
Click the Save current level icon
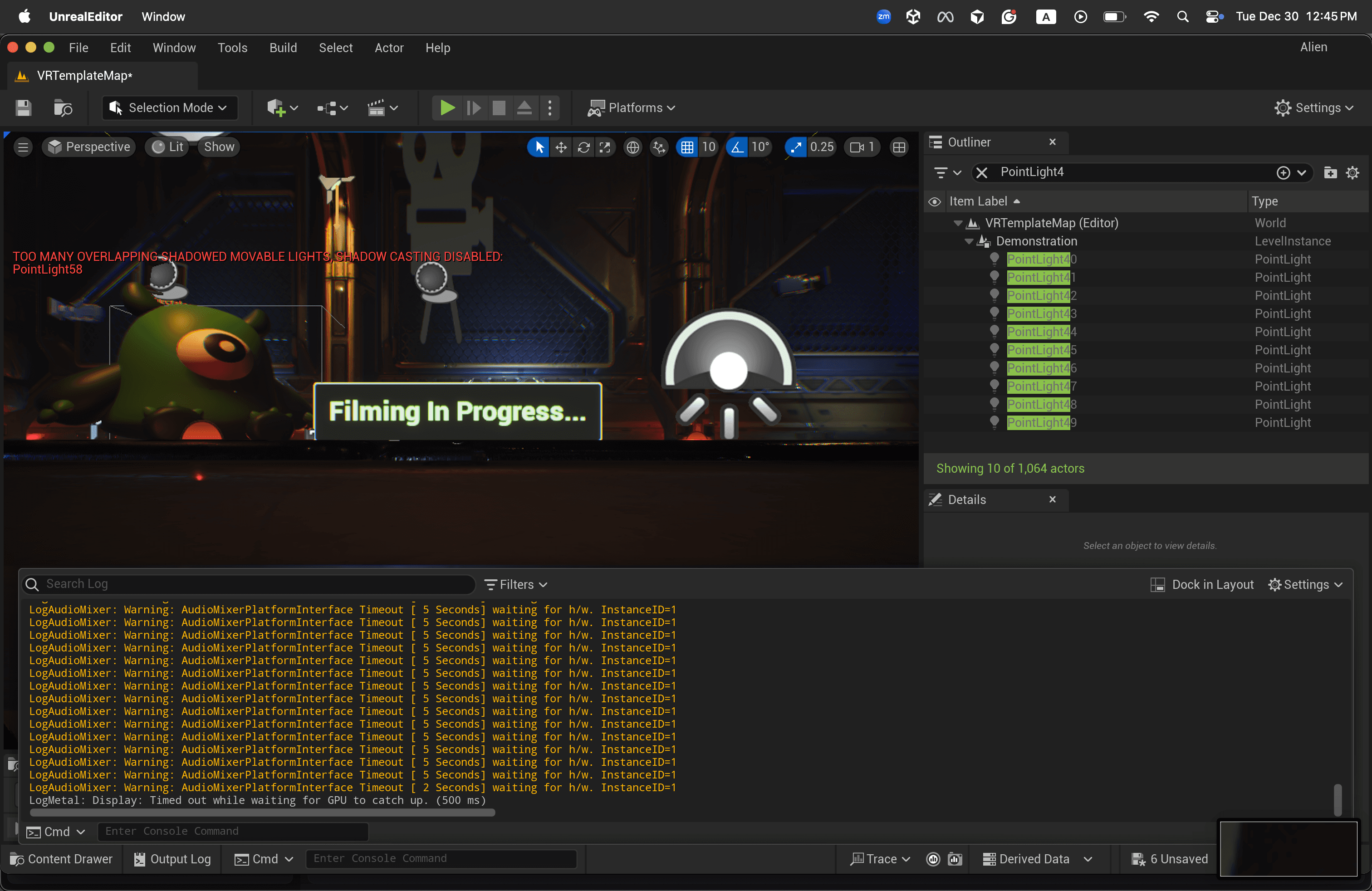click(x=24, y=108)
